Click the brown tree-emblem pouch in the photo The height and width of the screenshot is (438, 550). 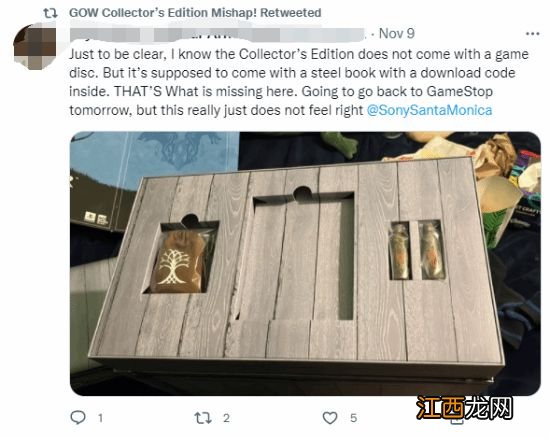pyautogui.click(x=179, y=262)
